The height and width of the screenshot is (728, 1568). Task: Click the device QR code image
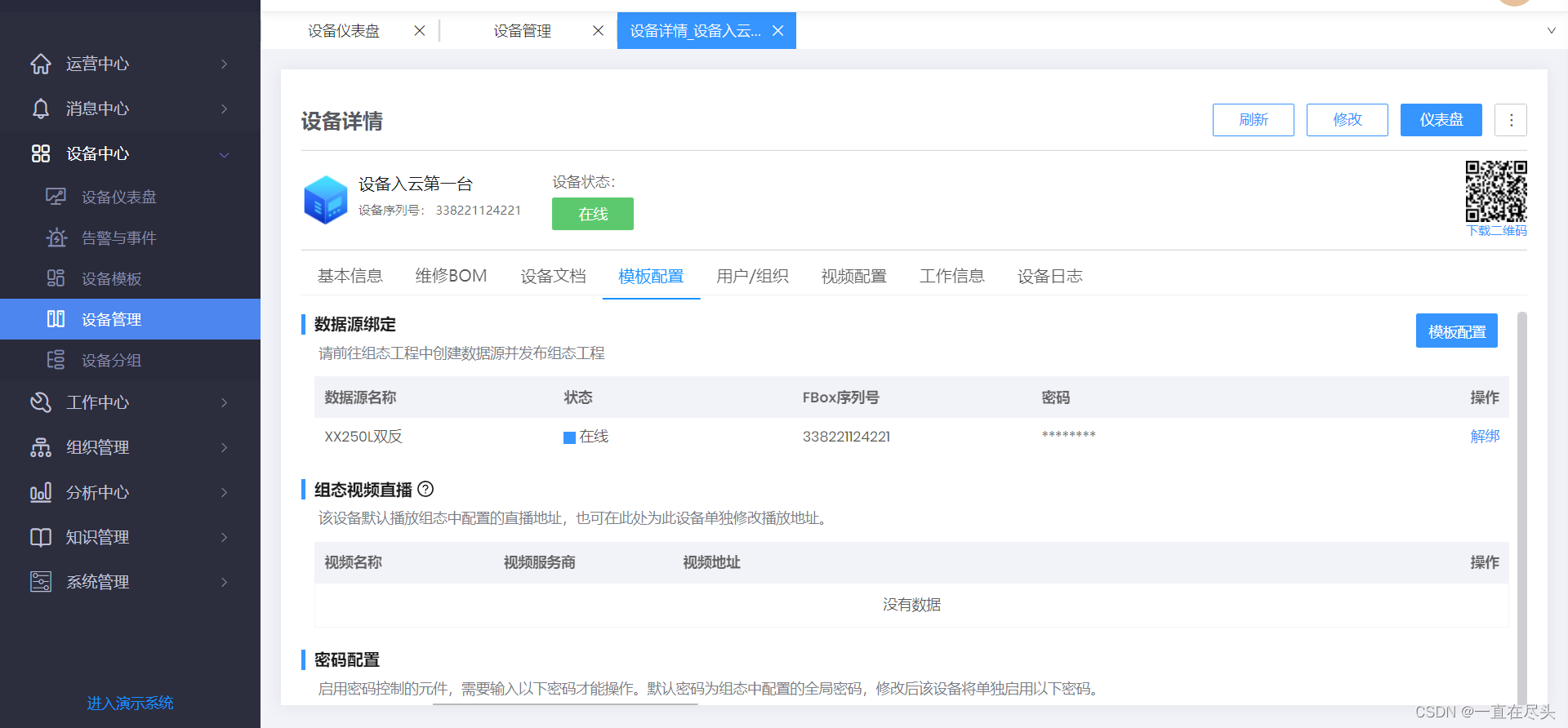(1496, 191)
